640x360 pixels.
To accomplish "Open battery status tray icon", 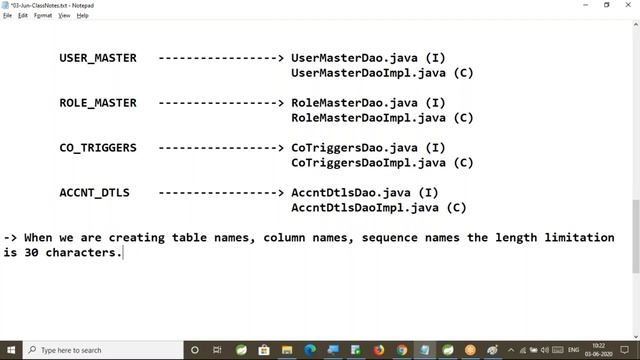I will click(533, 350).
